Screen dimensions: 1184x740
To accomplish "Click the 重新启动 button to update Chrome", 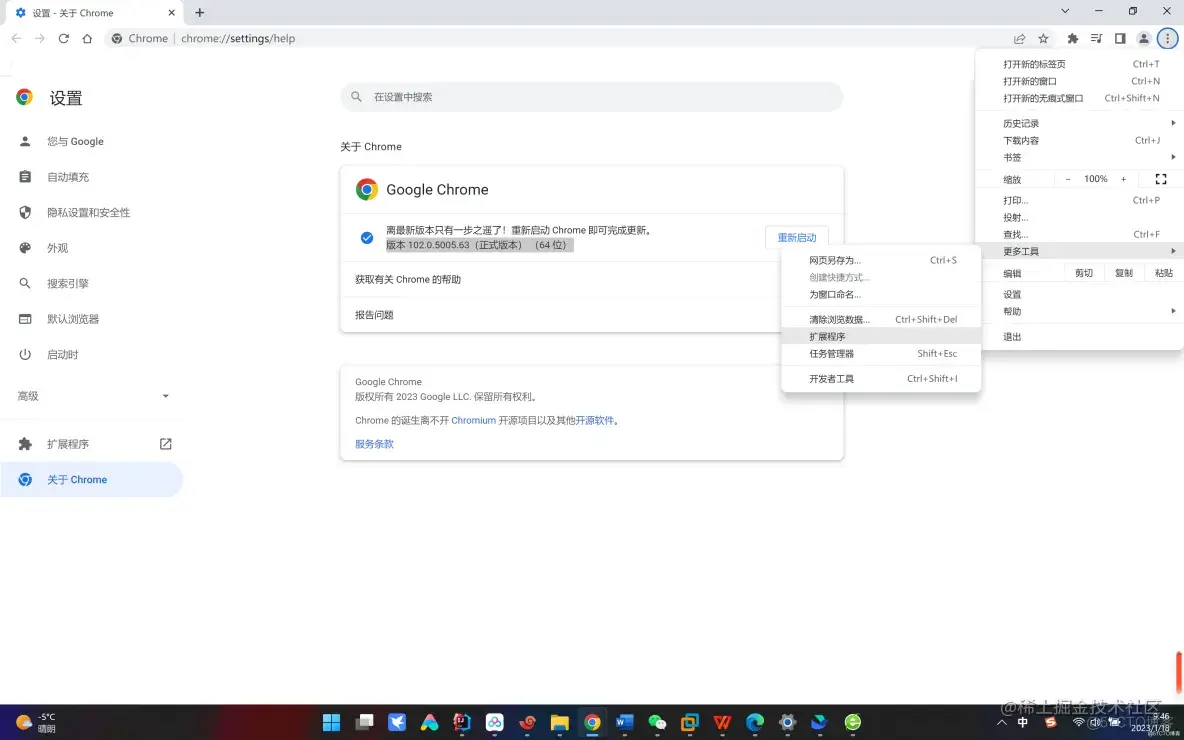I will click(796, 237).
